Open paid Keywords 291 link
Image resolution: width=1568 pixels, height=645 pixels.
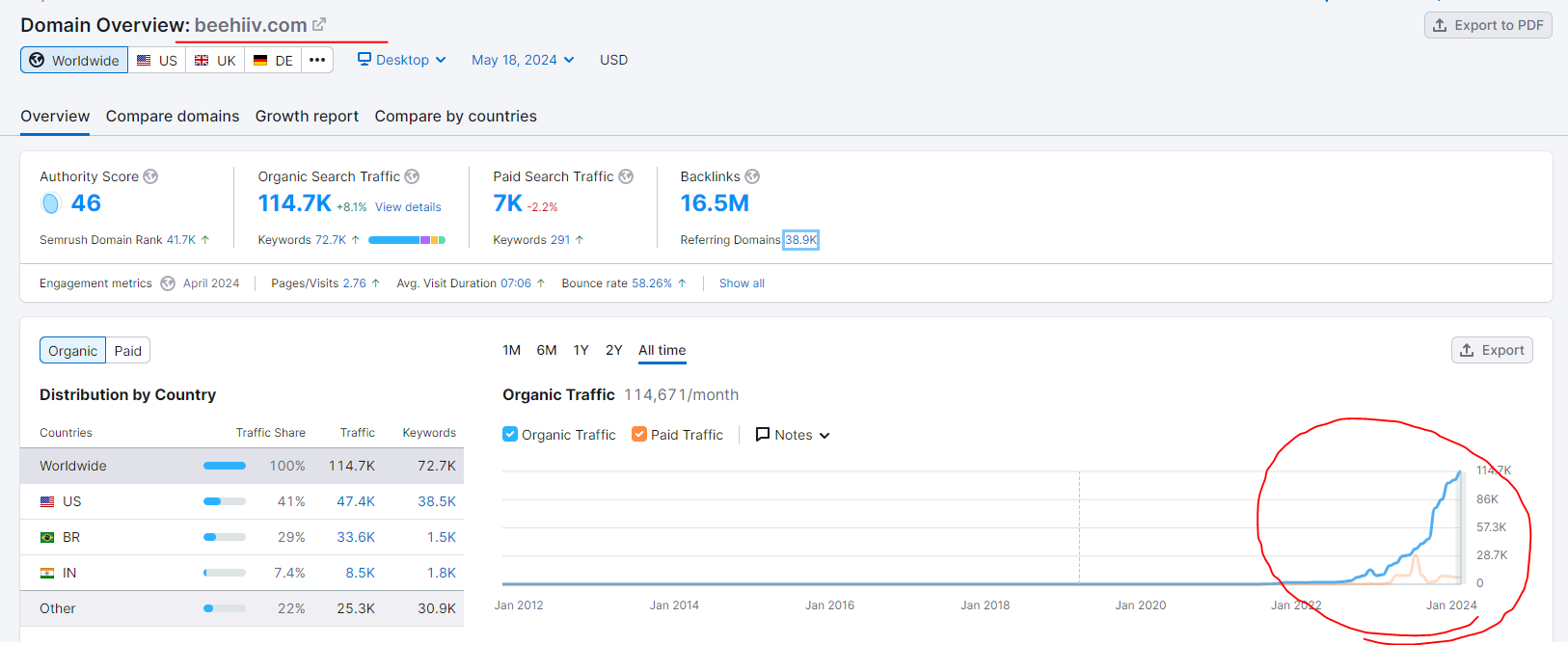tap(560, 240)
